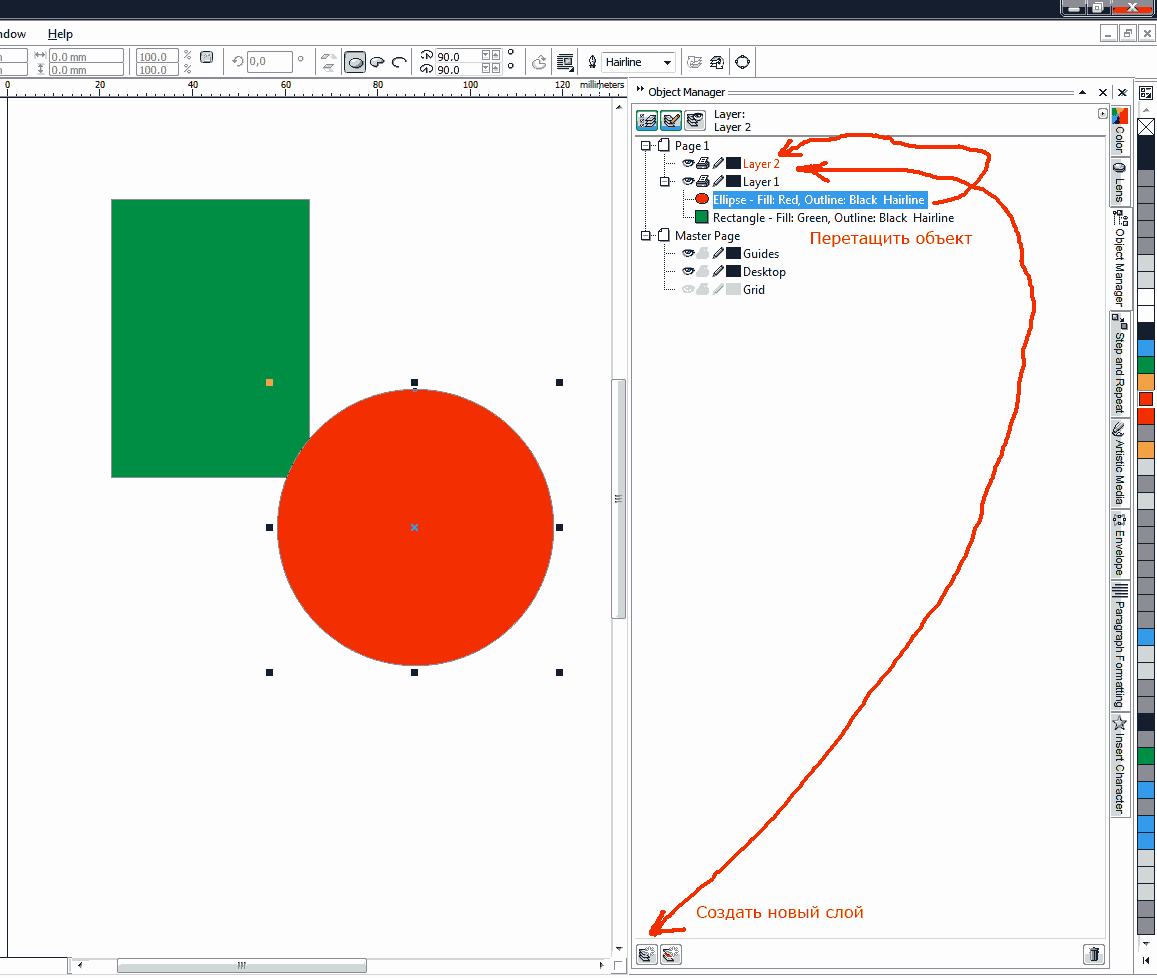
Task: Click the trash Delete icon in Object Manager
Action: [1094, 954]
